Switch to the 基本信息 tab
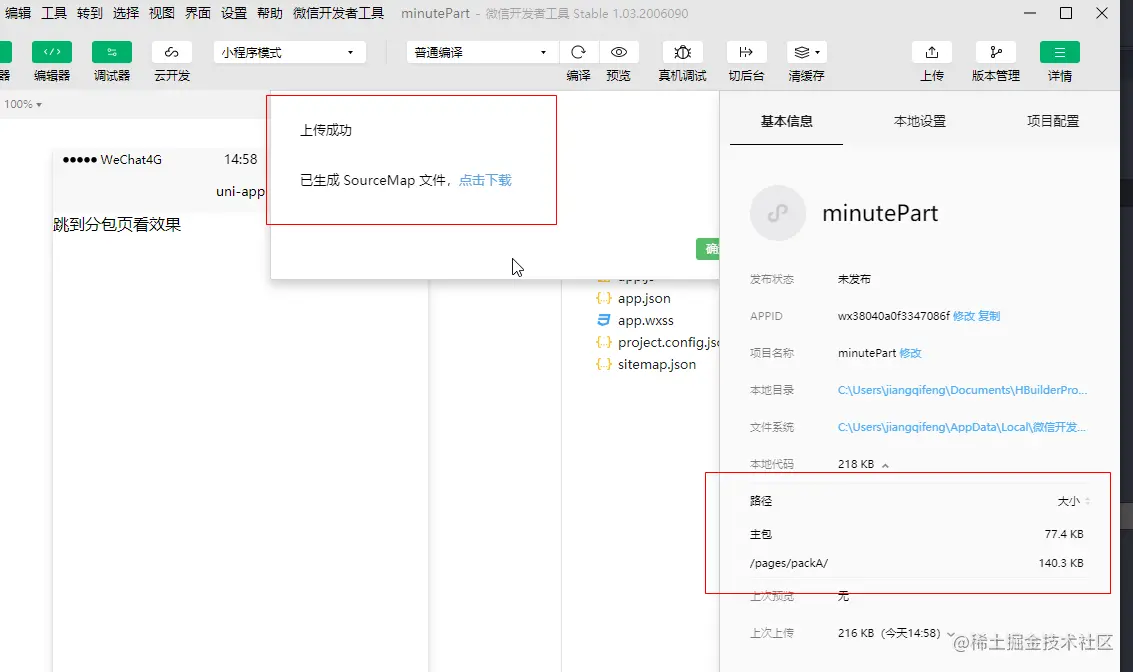 point(786,121)
